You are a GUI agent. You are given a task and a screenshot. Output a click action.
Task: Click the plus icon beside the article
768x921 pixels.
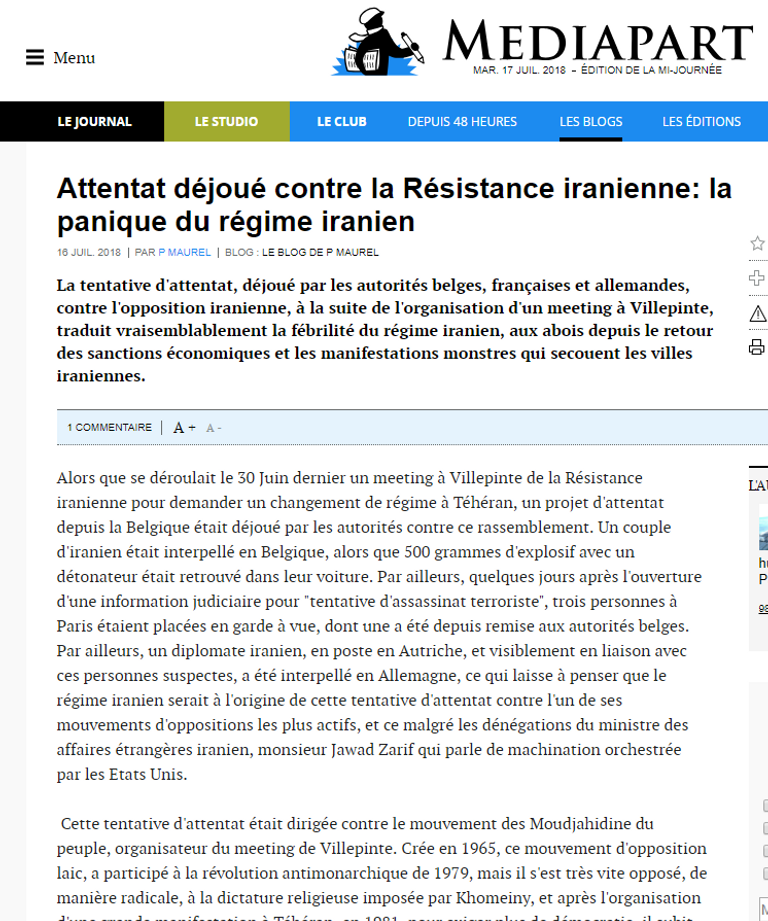point(757,278)
